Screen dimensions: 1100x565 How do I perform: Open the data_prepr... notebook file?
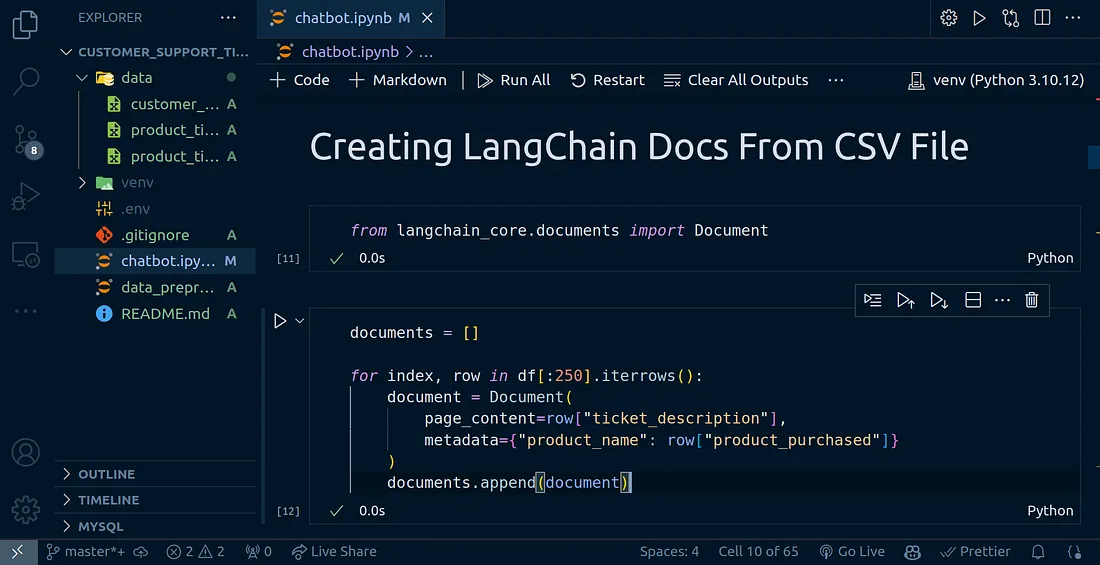[x=155, y=287]
